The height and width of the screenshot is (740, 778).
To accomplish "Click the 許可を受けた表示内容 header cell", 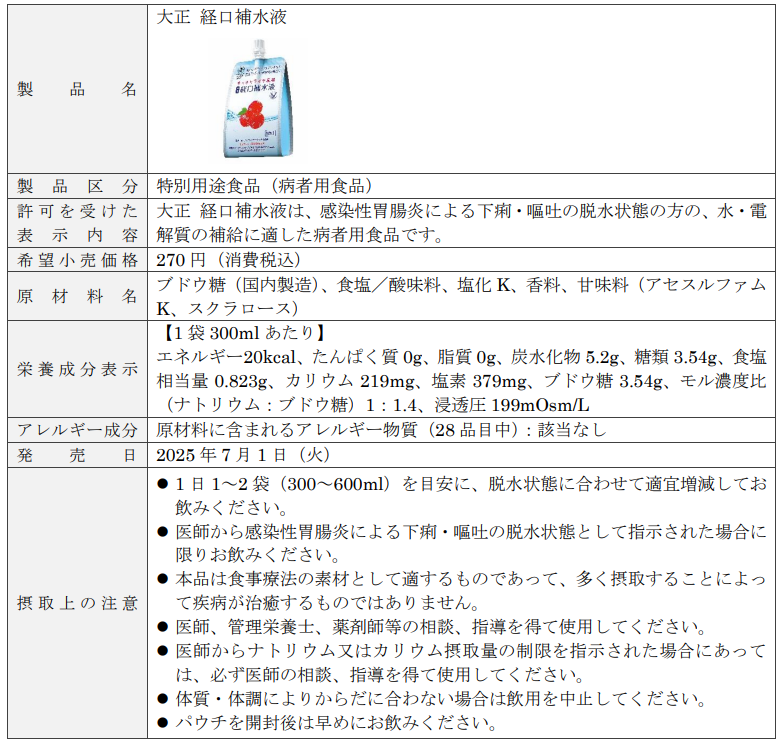I will 78,223.
